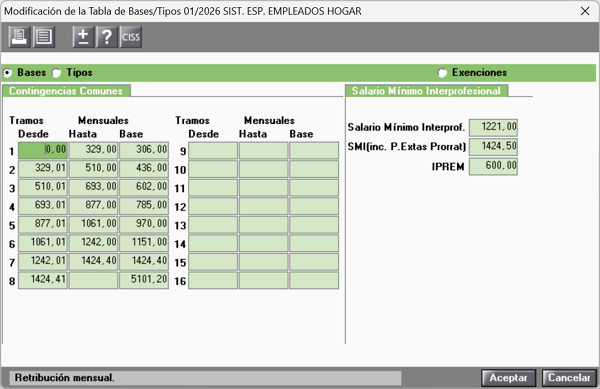Click tramo 2 Base field 436,00
The width and height of the screenshot is (600, 389).
144,169
